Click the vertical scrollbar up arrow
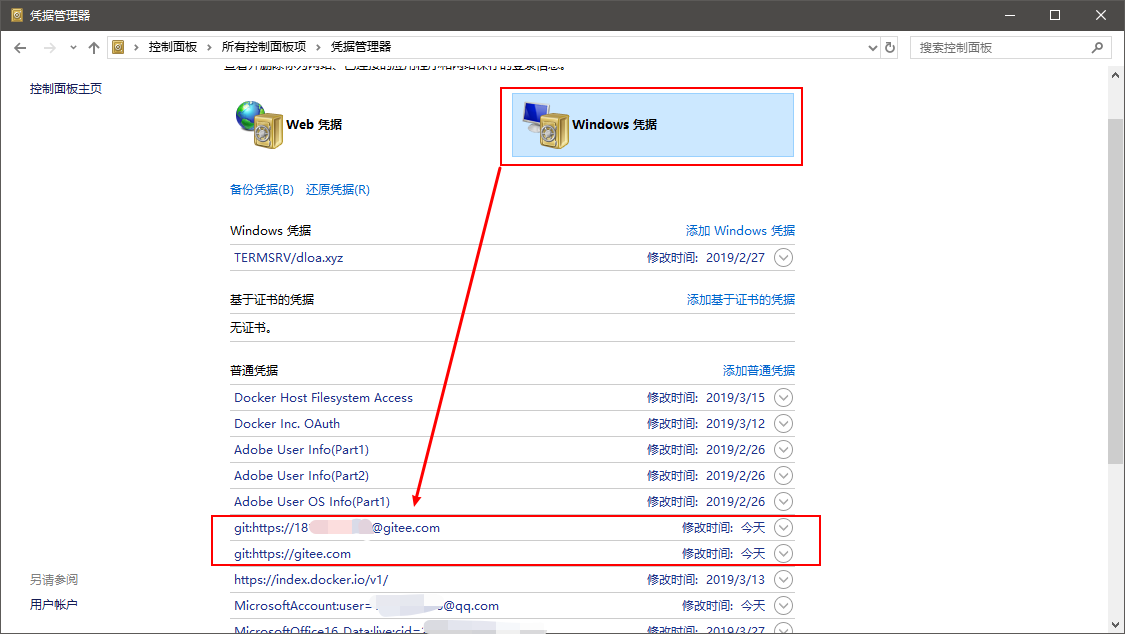Image resolution: width=1125 pixels, height=634 pixels. pos(1116,75)
